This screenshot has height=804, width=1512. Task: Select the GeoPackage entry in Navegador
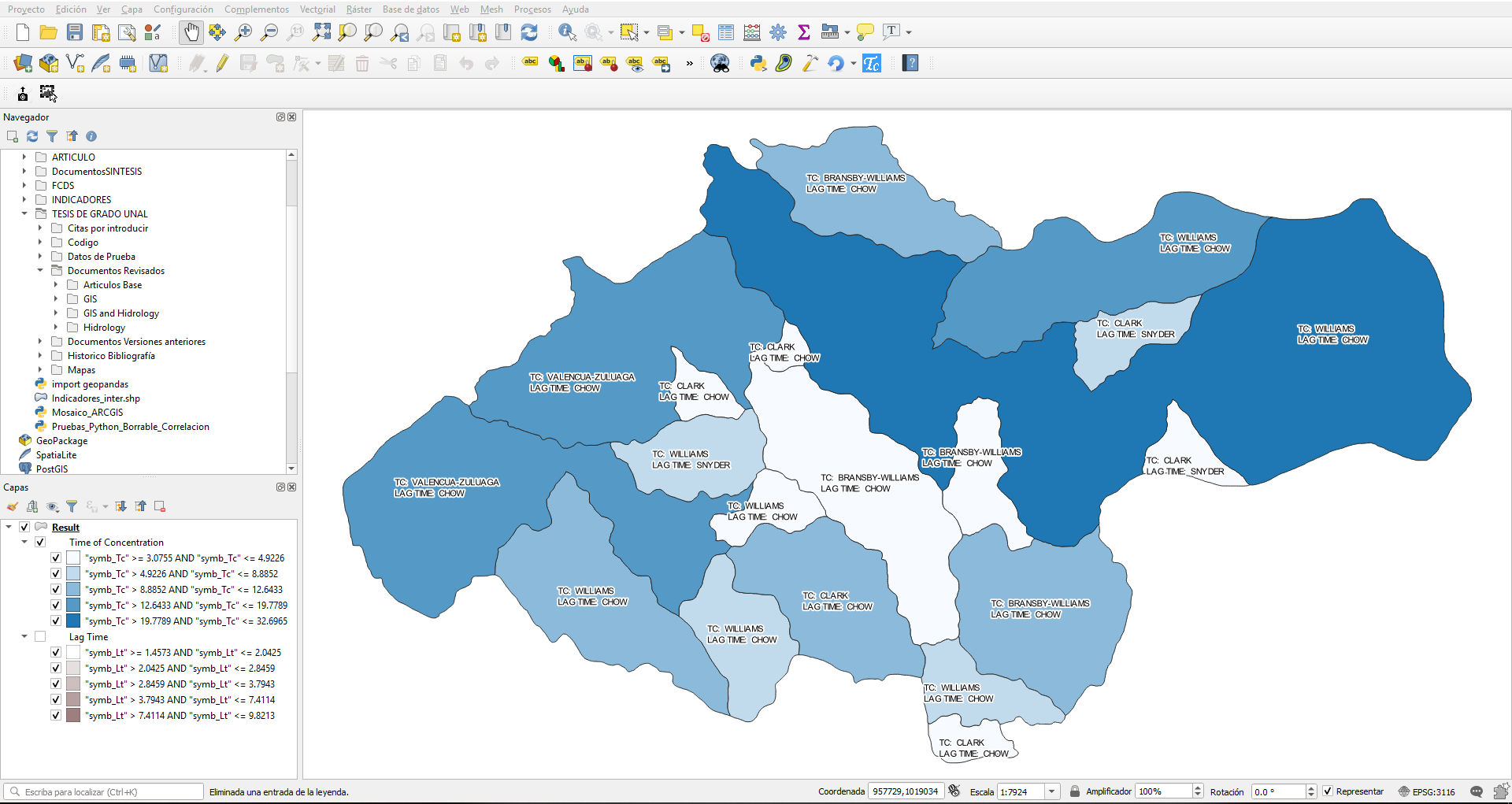point(61,440)
